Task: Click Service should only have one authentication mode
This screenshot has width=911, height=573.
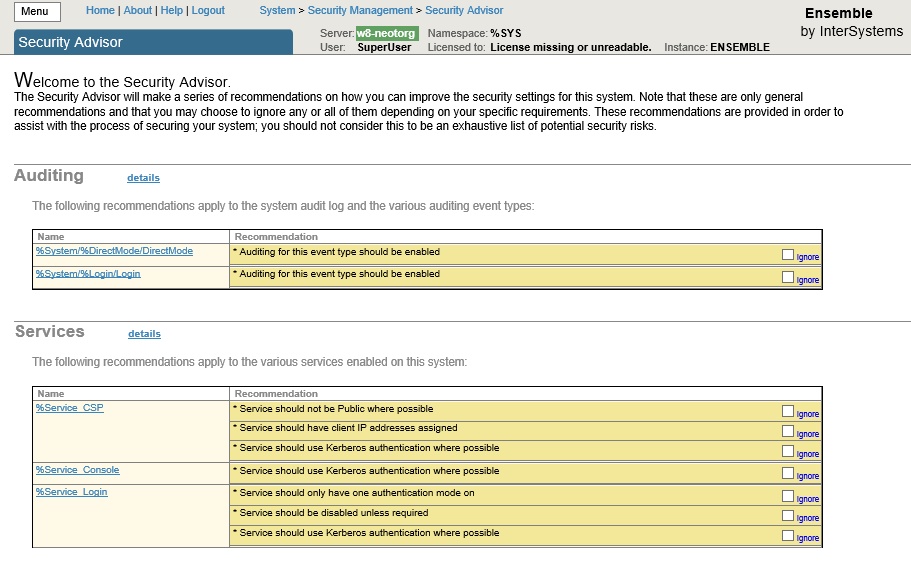Action: pyautogui.click(x=357, y=493)
